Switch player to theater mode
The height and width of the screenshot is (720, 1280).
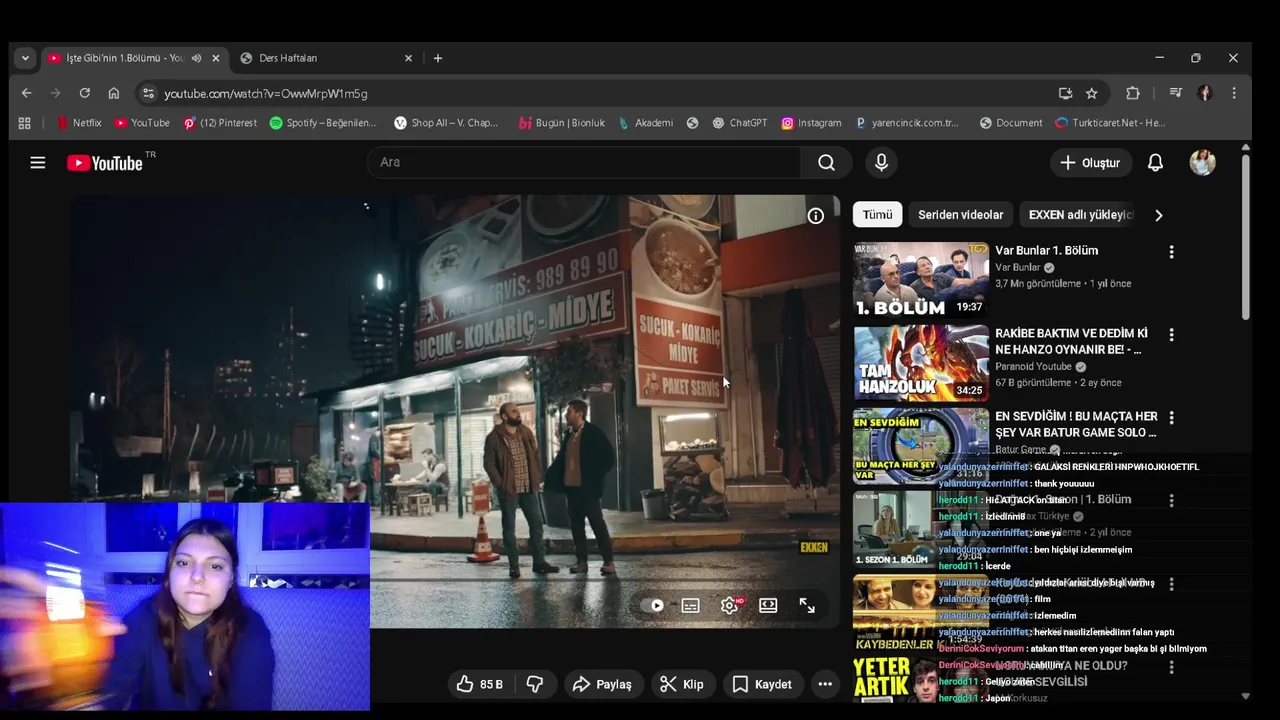click(x=768, y=605)
